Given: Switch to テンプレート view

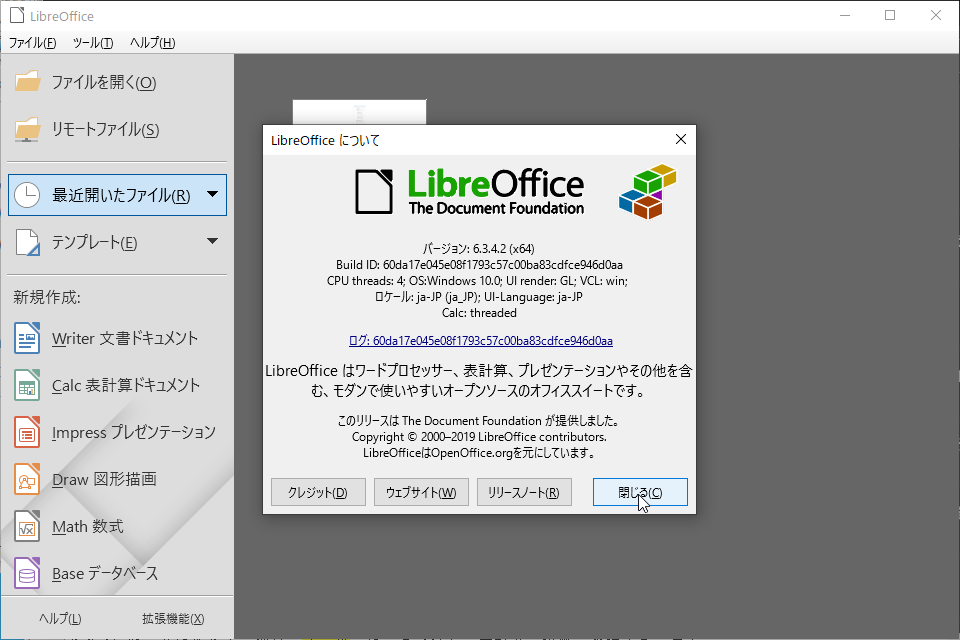Looking at the screenshot, I should point(100,242).
